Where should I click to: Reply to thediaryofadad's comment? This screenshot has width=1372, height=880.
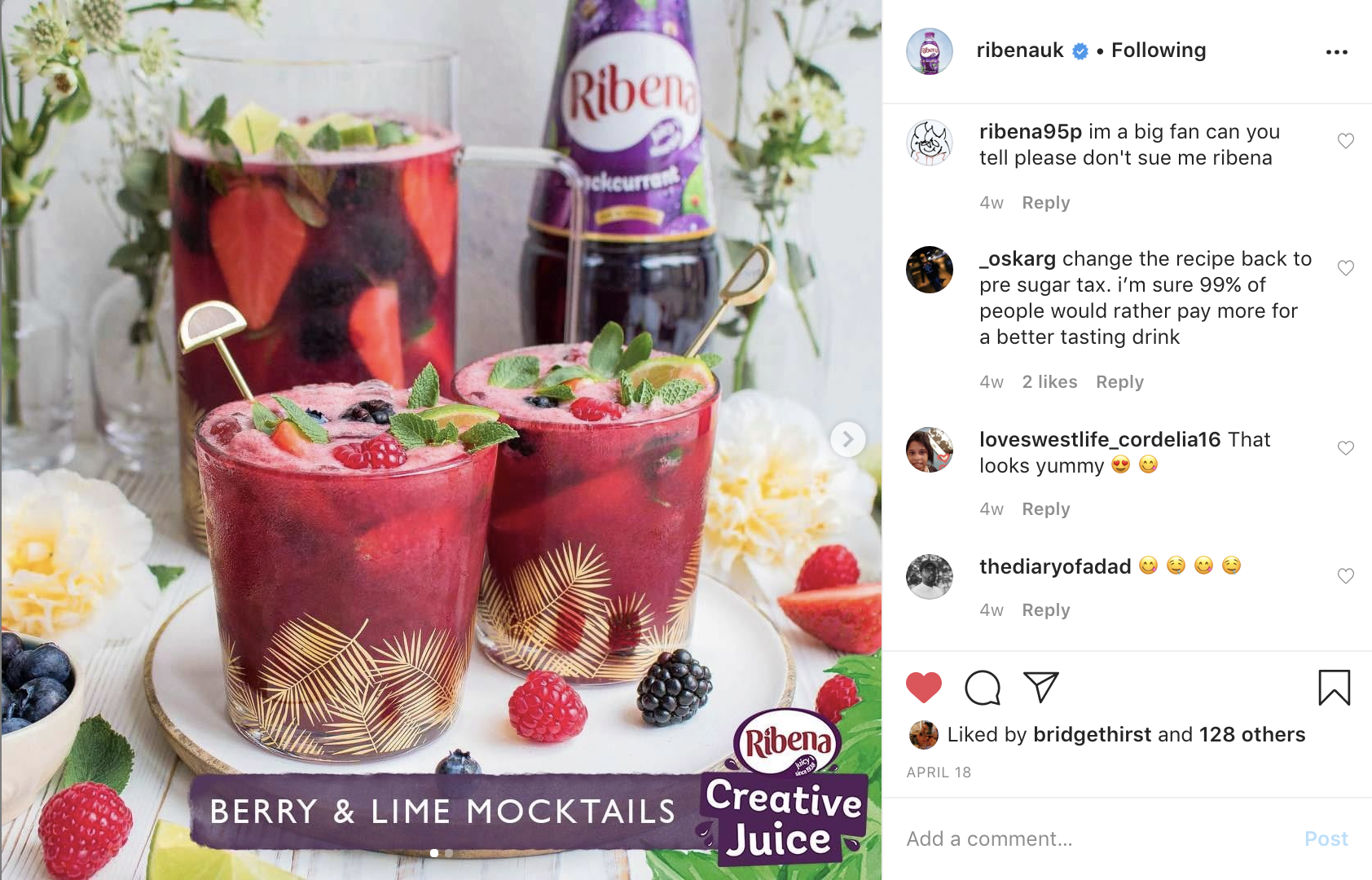[x=1046, y=610]
